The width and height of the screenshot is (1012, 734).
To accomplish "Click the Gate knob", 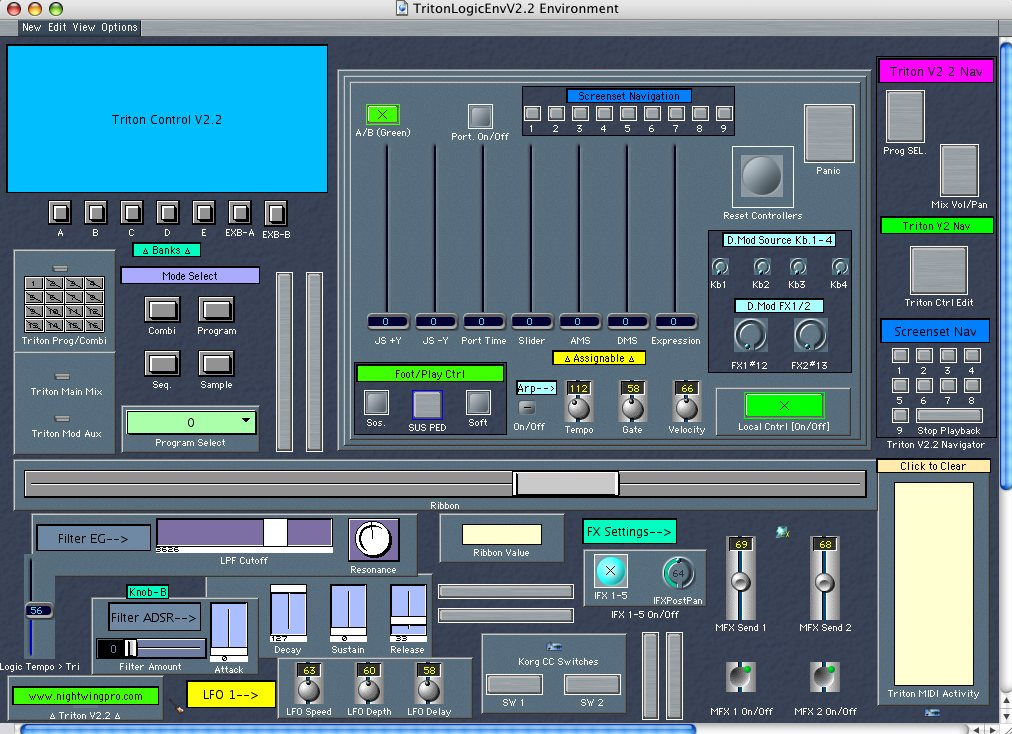I will click(632, 407).
